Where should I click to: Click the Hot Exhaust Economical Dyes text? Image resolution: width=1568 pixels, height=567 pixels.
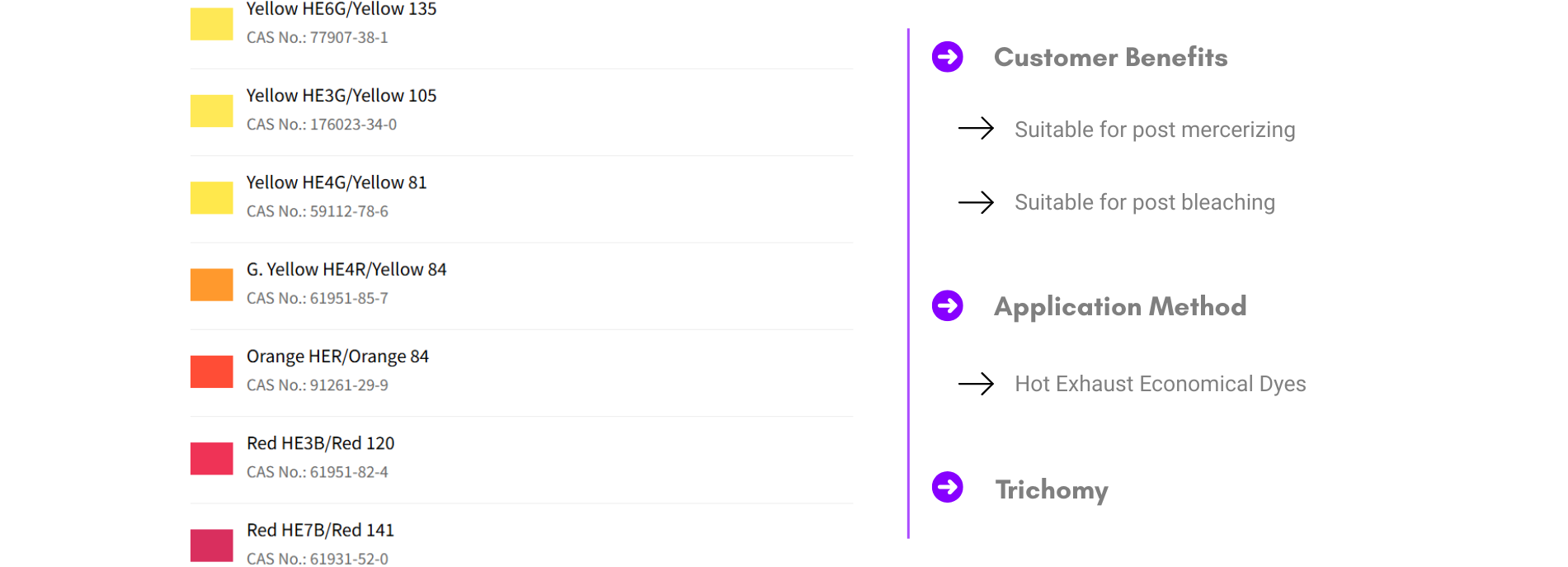pos(1161,384)
